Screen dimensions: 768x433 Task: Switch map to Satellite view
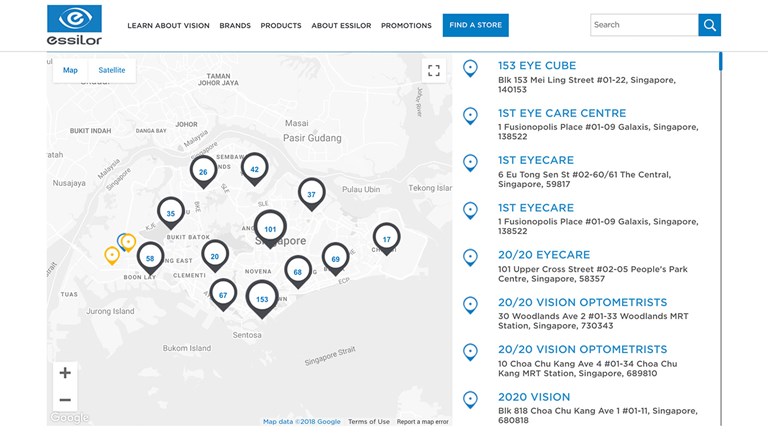point(112,70)
